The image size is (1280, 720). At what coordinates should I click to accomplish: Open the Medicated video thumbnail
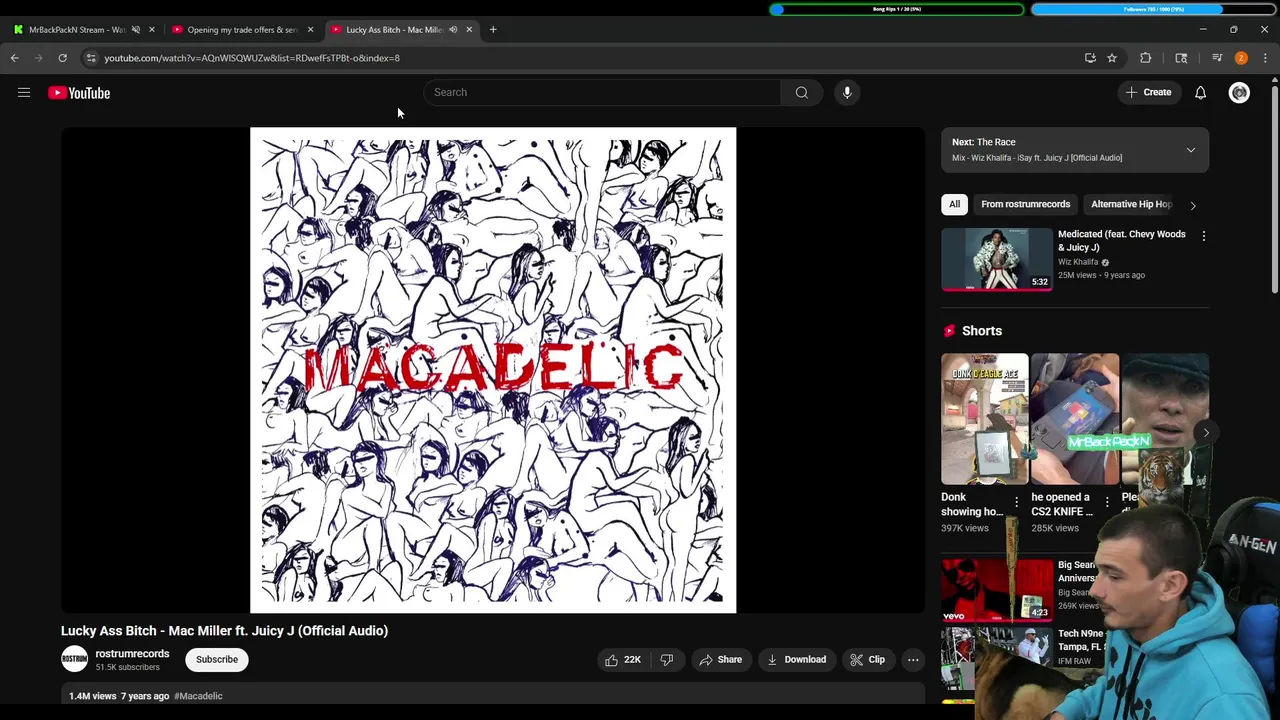click(x=997, y=259)
